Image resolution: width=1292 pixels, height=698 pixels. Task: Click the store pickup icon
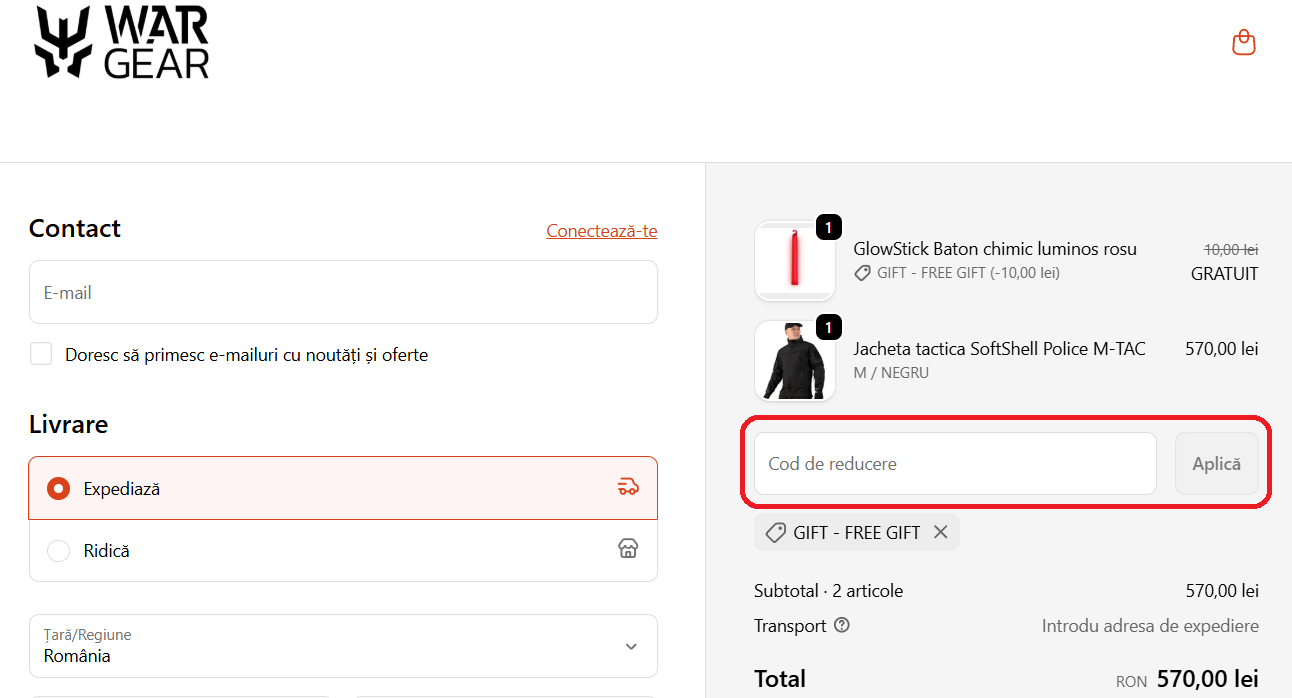tap(628, 548)
